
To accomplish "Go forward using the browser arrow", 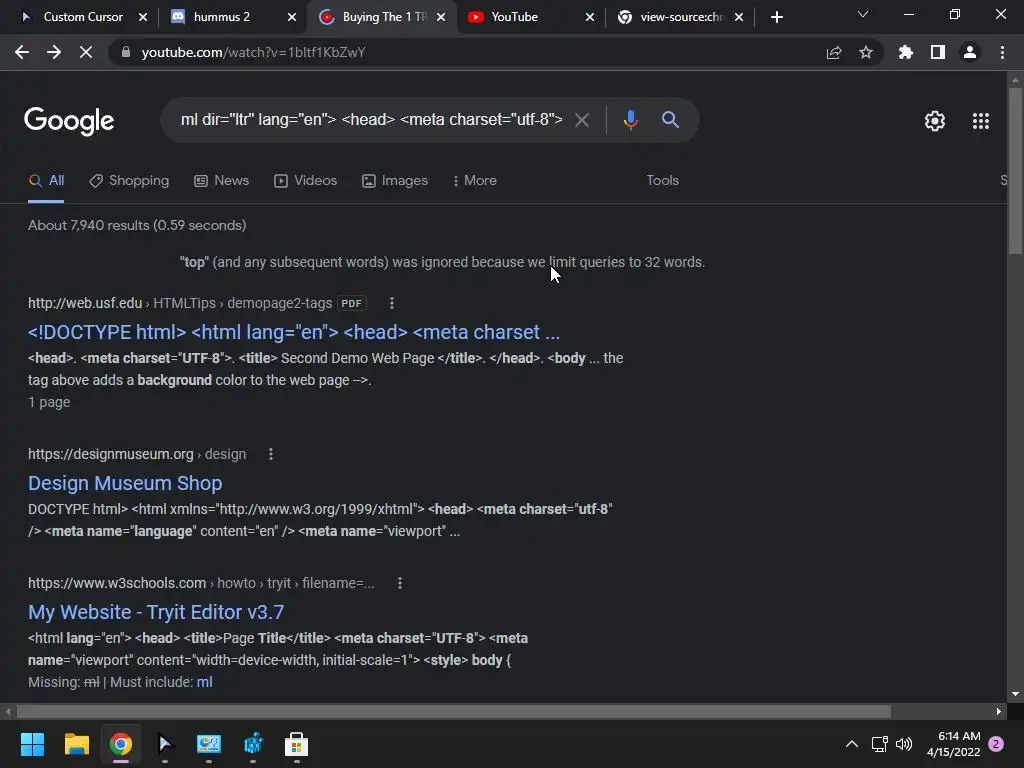I will (54, 52).
